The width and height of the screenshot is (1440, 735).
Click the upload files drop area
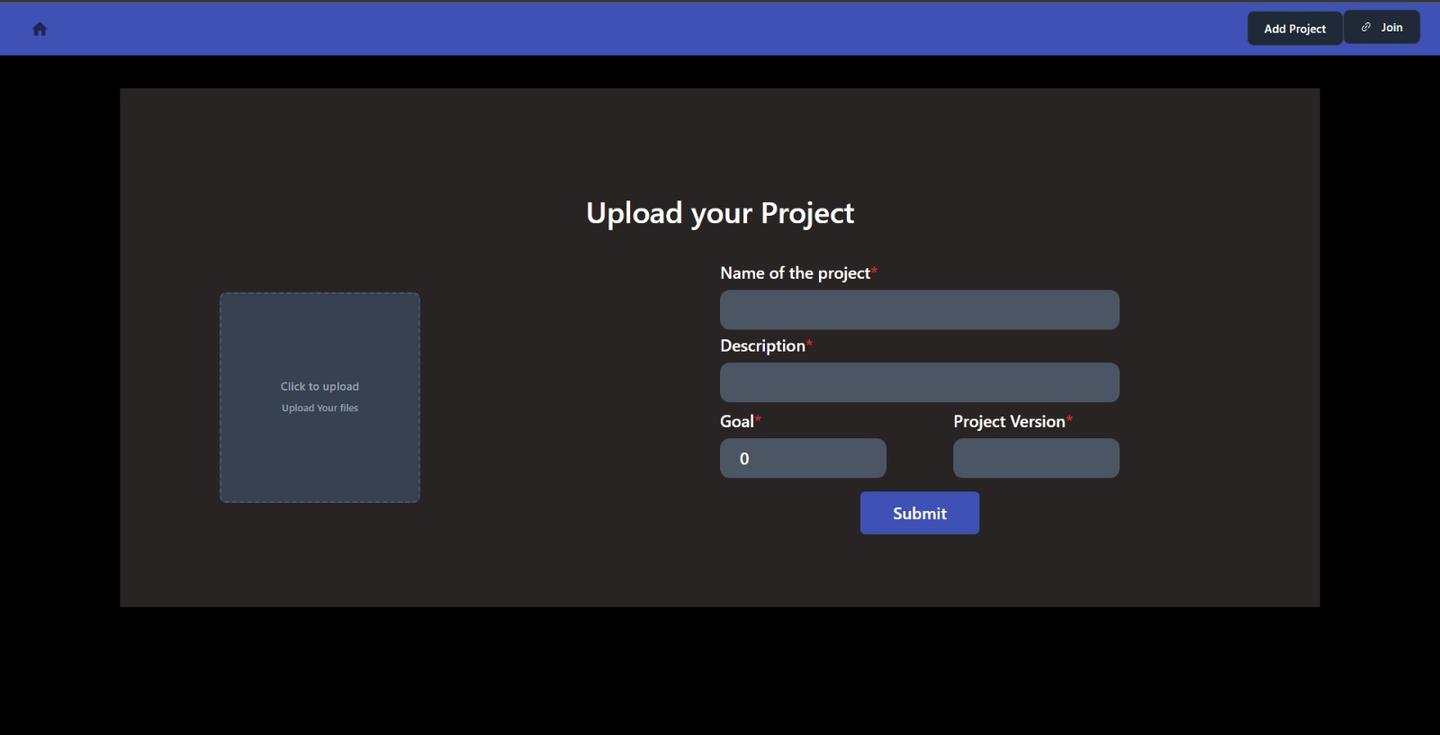320,397
